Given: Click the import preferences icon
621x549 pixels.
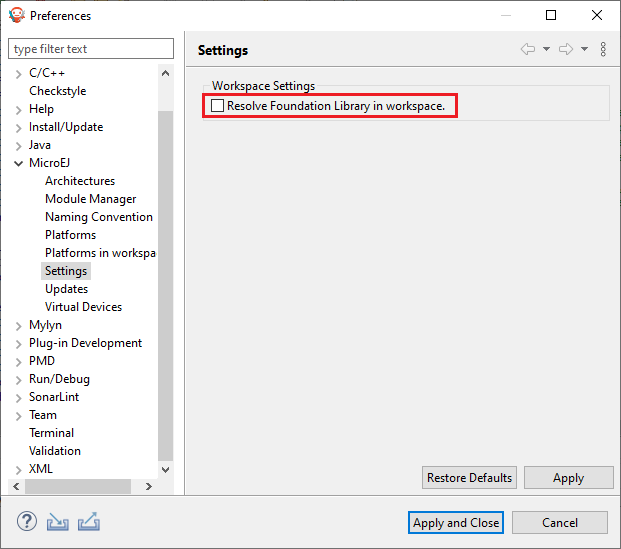Looking at the screenshot, I should (x=58, y=522).
